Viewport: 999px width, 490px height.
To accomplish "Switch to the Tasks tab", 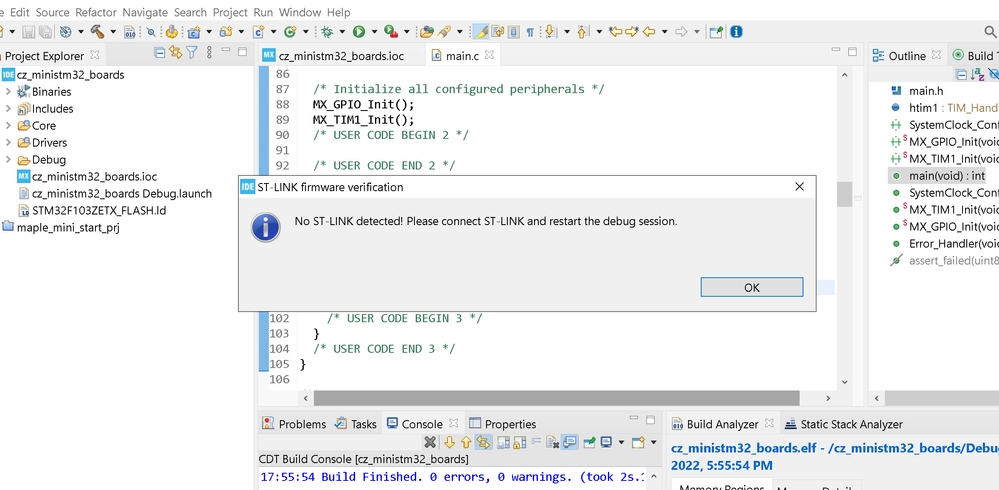I will (x=356, y=424).
